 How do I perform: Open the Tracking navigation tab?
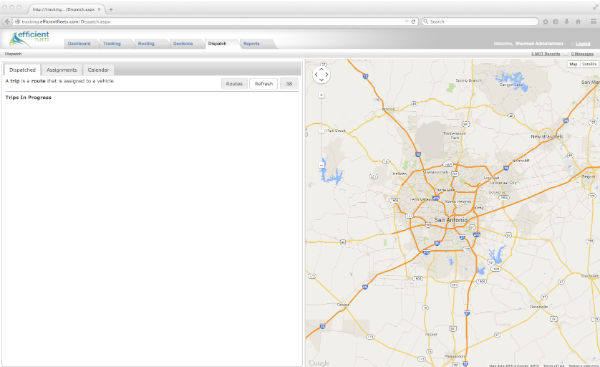[x=112, y=44]
